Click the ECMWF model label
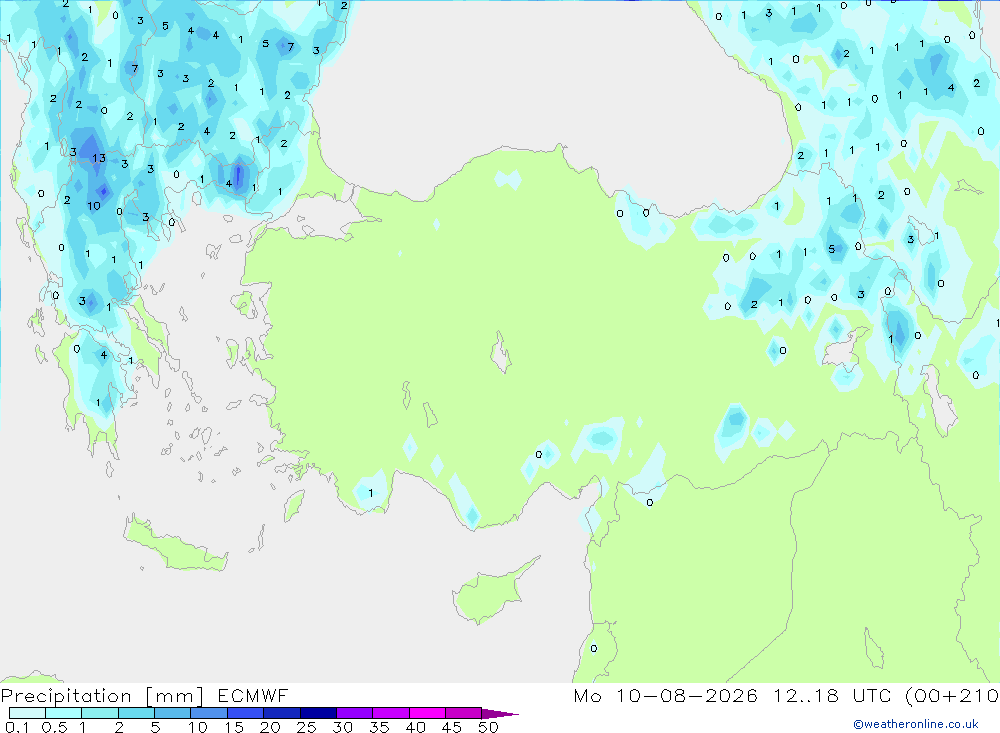 [253, 695]
